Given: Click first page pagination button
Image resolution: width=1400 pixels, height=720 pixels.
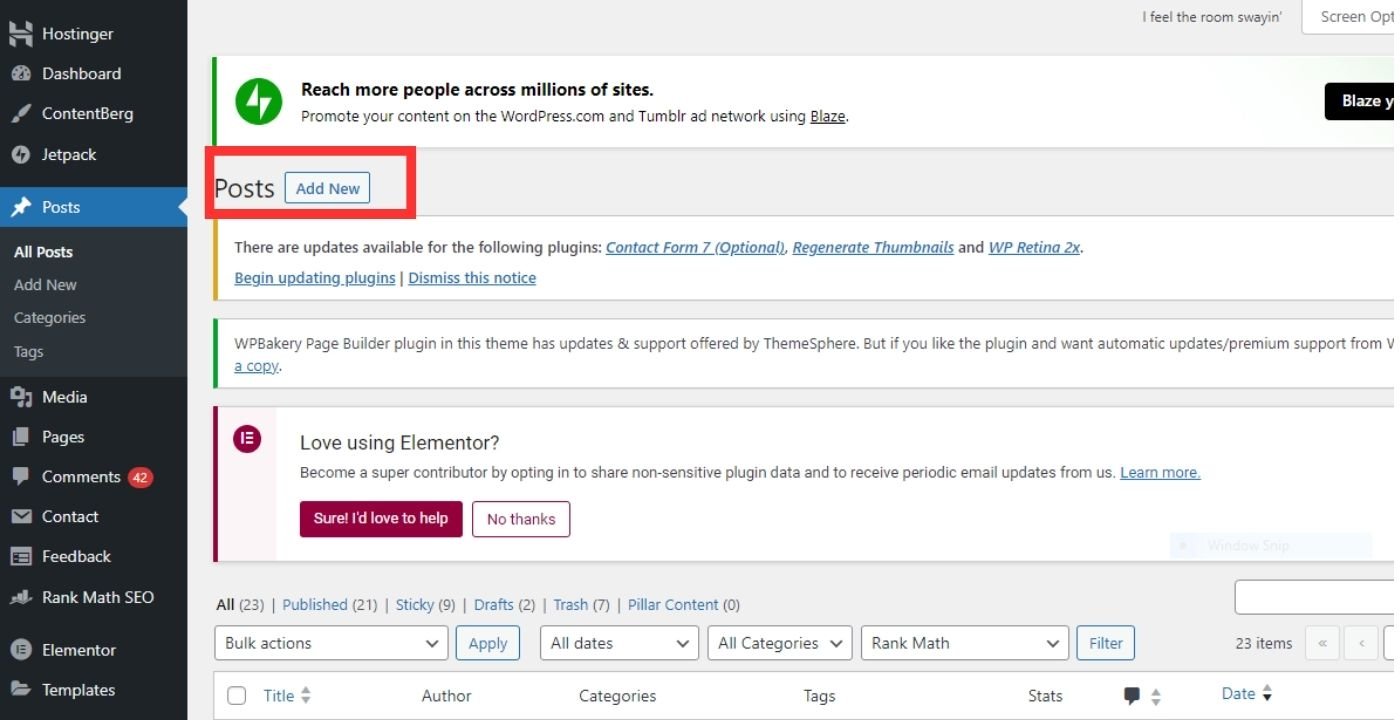Looking at the screenshot, I should [1322, 643].
